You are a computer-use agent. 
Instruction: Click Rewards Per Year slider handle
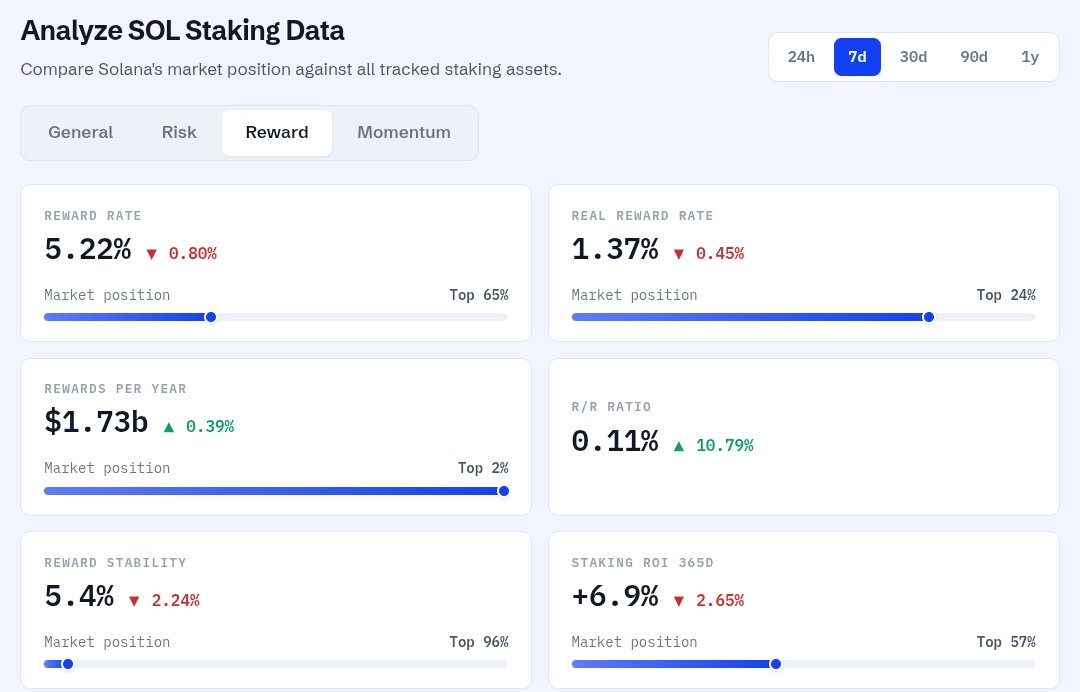click(503, 490)
